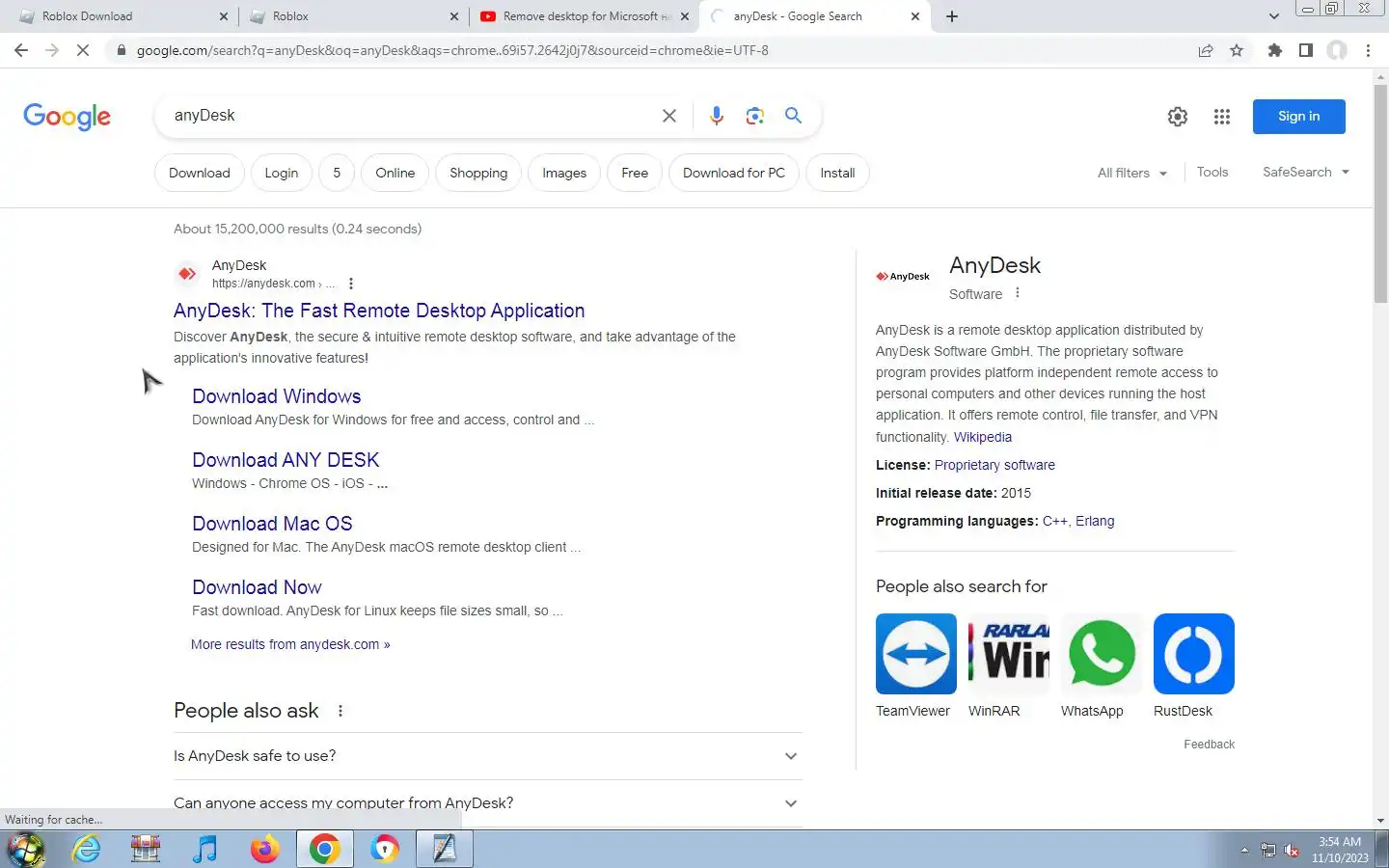Bookmark this page with the star icon
Viewport: 1389px width, 868px height.
click(1237, 50)
